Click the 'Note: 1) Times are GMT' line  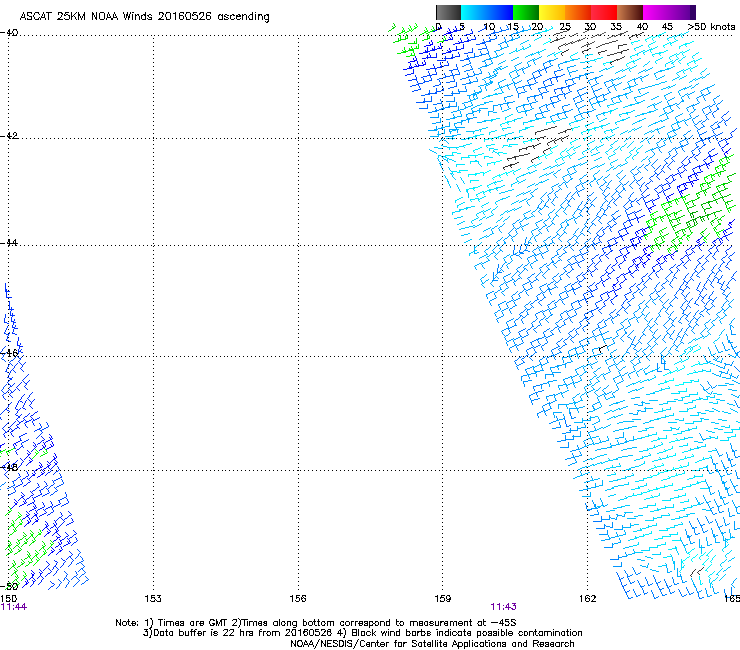pyautogui.click(x=316, y=623)
